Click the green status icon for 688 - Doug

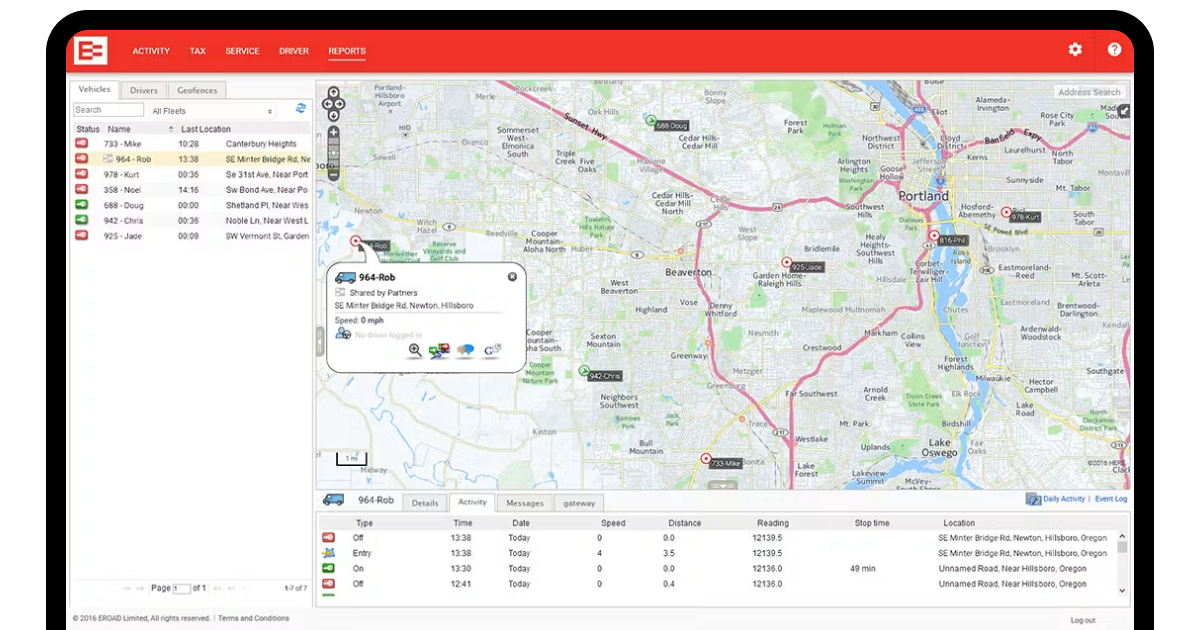[82, 205]
